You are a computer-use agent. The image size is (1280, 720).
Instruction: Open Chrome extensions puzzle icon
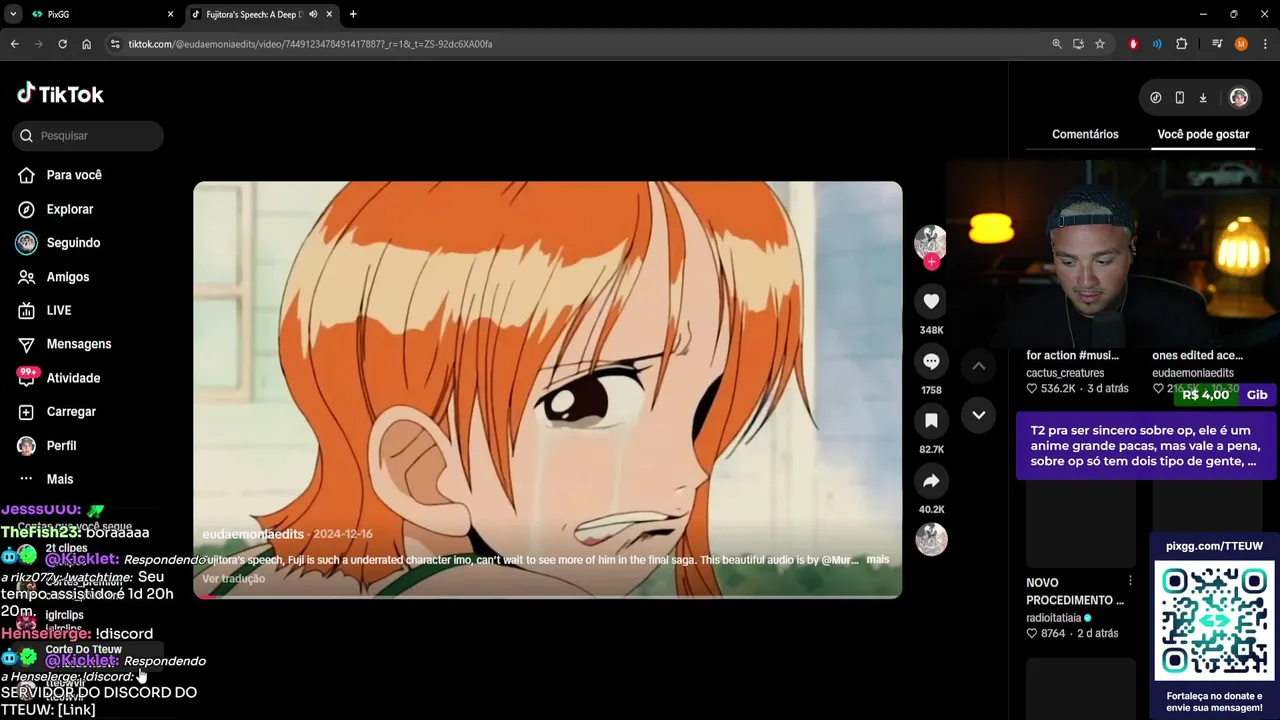(1181, 44)
